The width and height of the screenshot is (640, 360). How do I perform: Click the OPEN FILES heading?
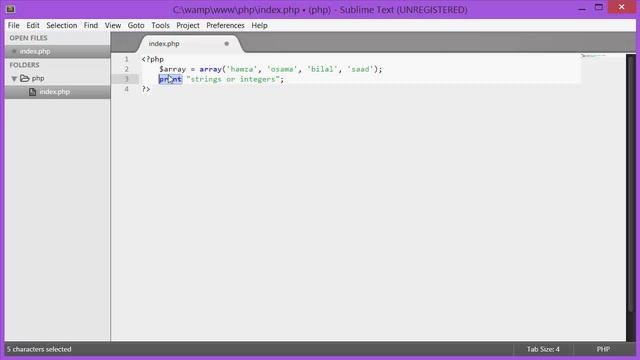[x=29, y=38]
